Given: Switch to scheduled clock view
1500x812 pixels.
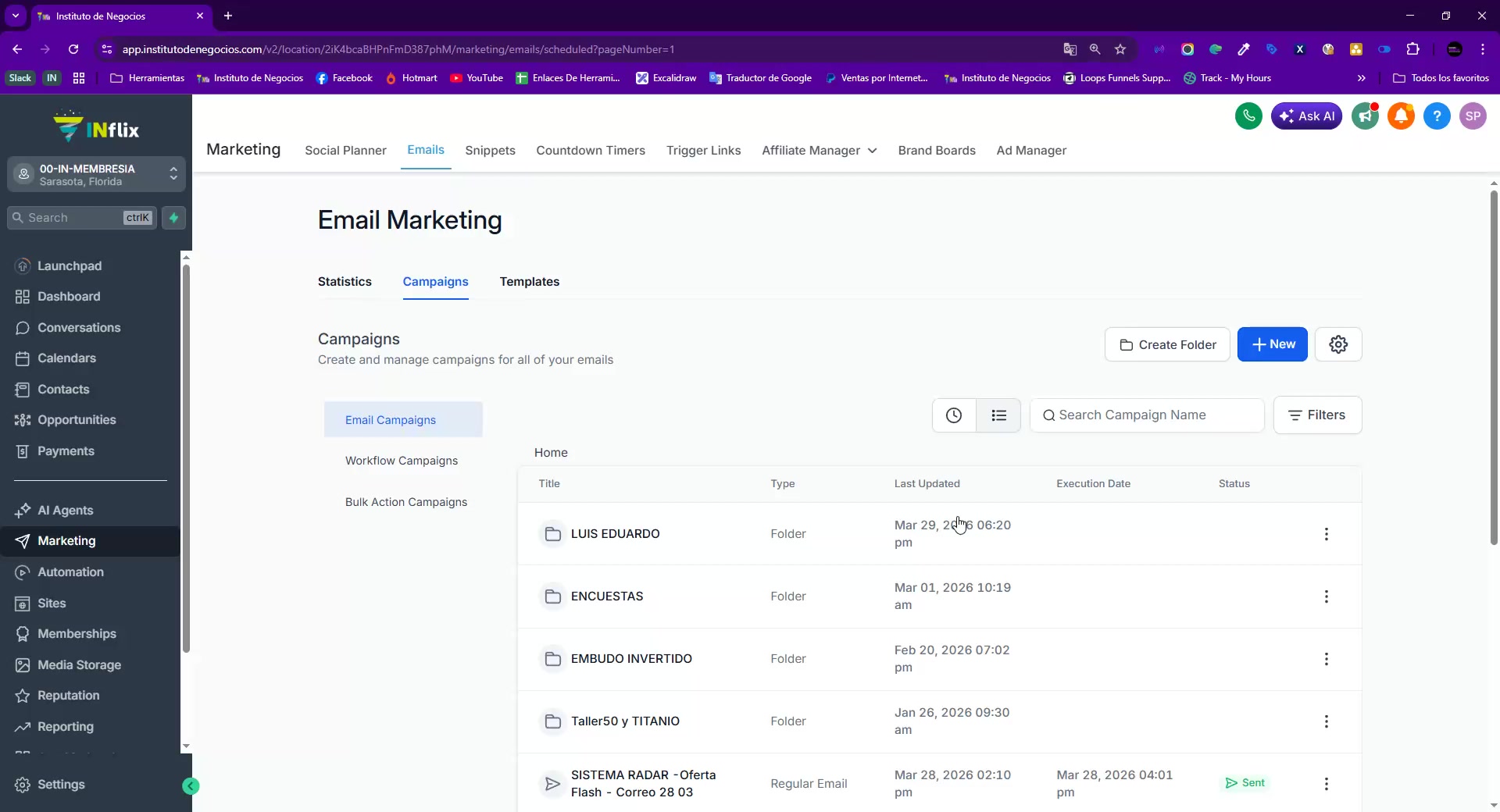Looking at the screenshot, I should pos(954,415).
